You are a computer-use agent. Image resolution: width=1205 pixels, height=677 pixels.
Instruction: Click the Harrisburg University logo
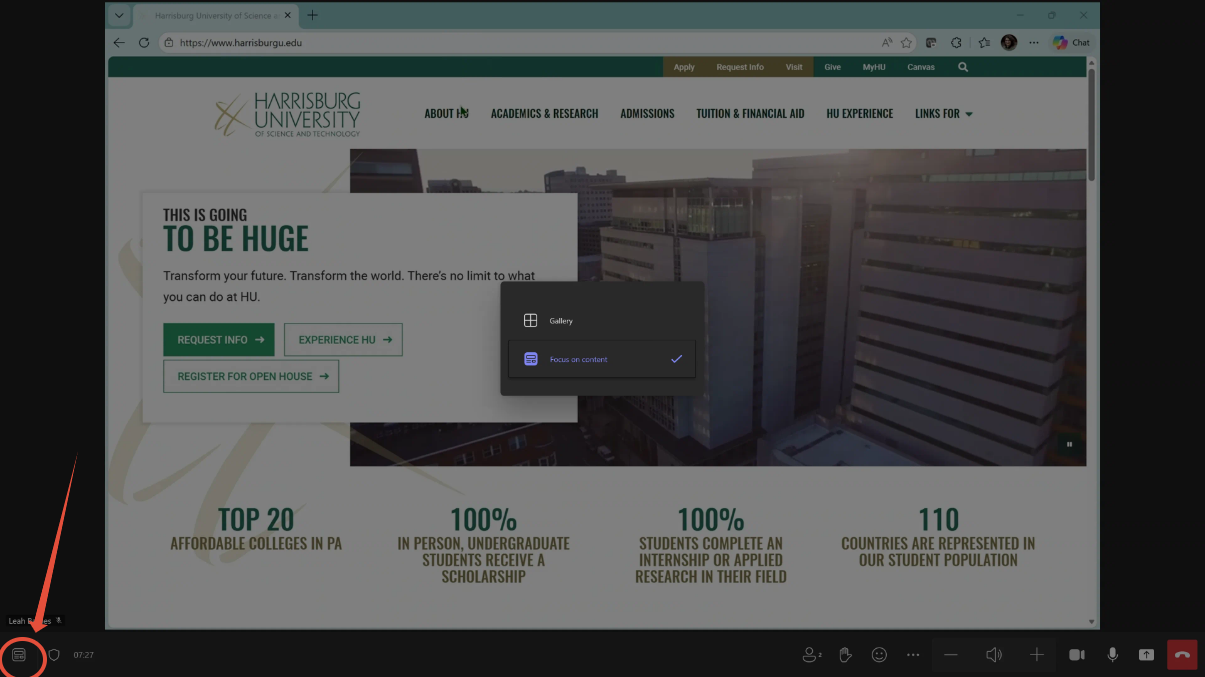coord(288,114)
